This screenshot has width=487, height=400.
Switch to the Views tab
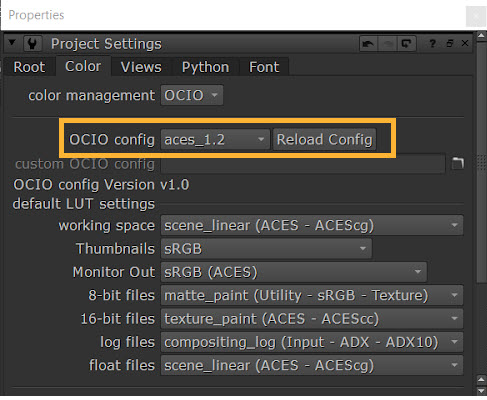(141, 67)
